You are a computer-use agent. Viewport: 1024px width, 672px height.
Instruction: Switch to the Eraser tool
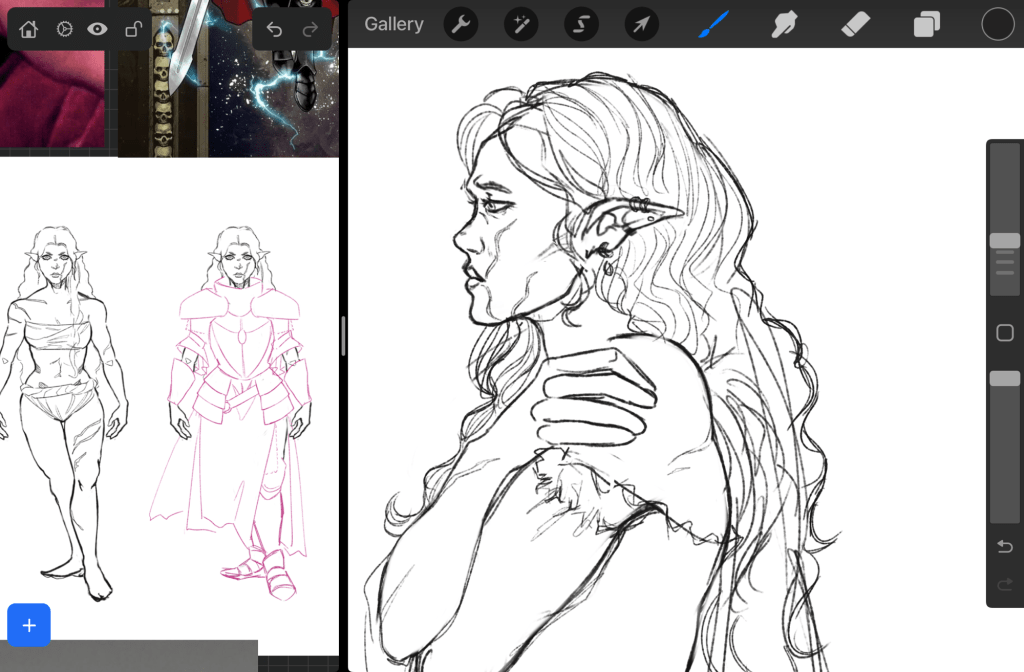[x=856, y=24]
